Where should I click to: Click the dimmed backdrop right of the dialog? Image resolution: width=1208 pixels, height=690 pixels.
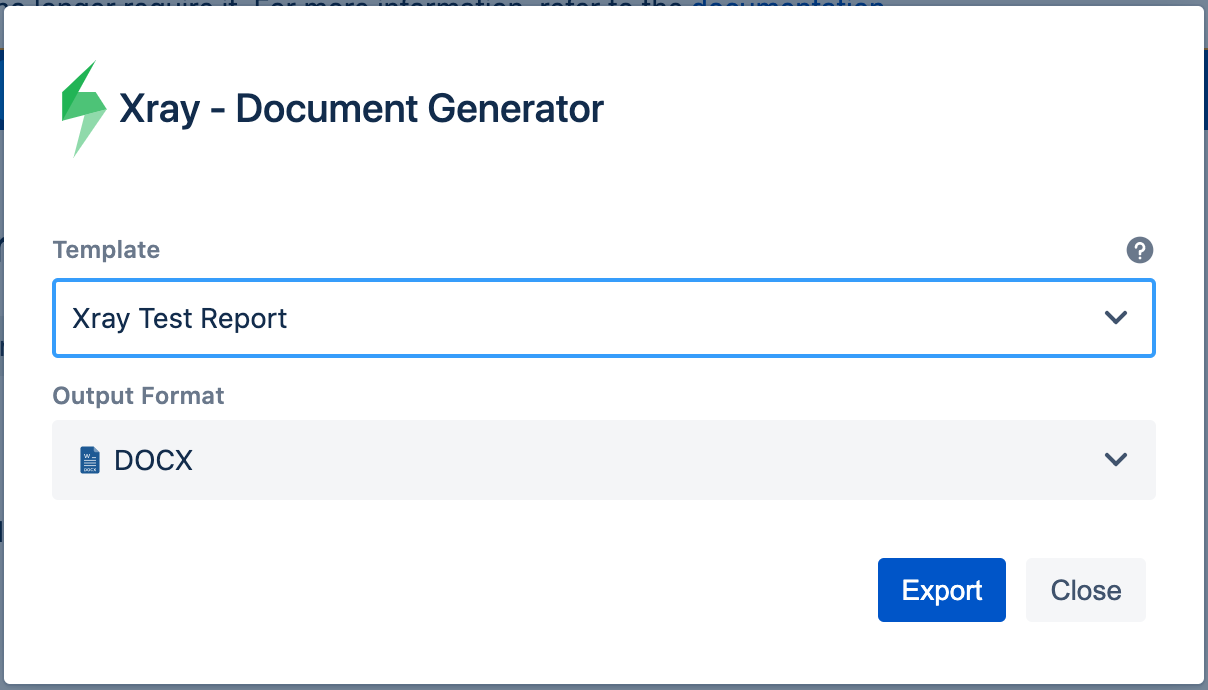click(1205, 400)
